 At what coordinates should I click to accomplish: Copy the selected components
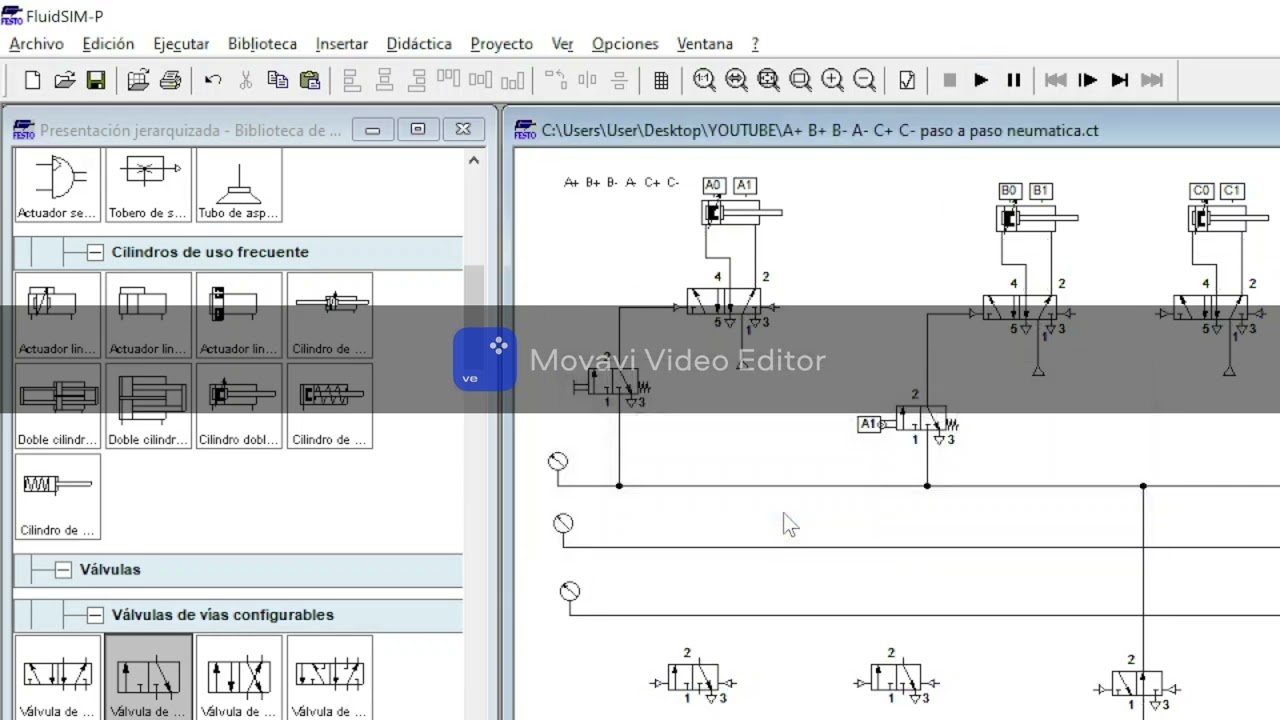coord(277,80)
